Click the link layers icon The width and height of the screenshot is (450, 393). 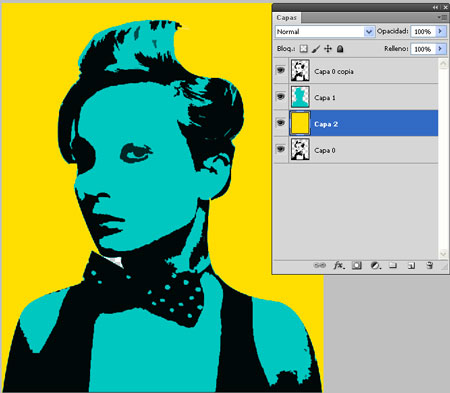pyautogui.click(x=320, y=265)
